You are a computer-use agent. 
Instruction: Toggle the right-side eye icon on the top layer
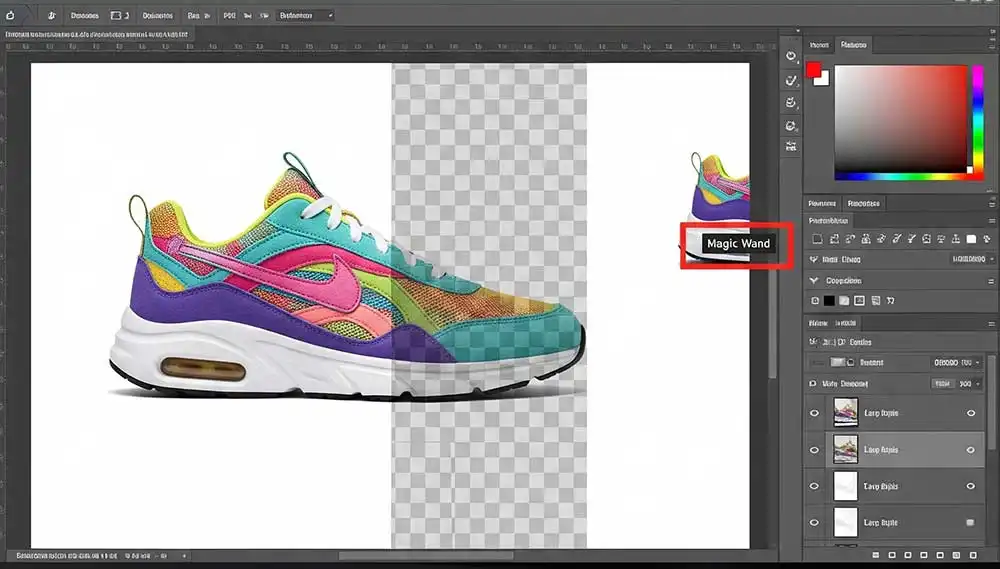[971, 413]
